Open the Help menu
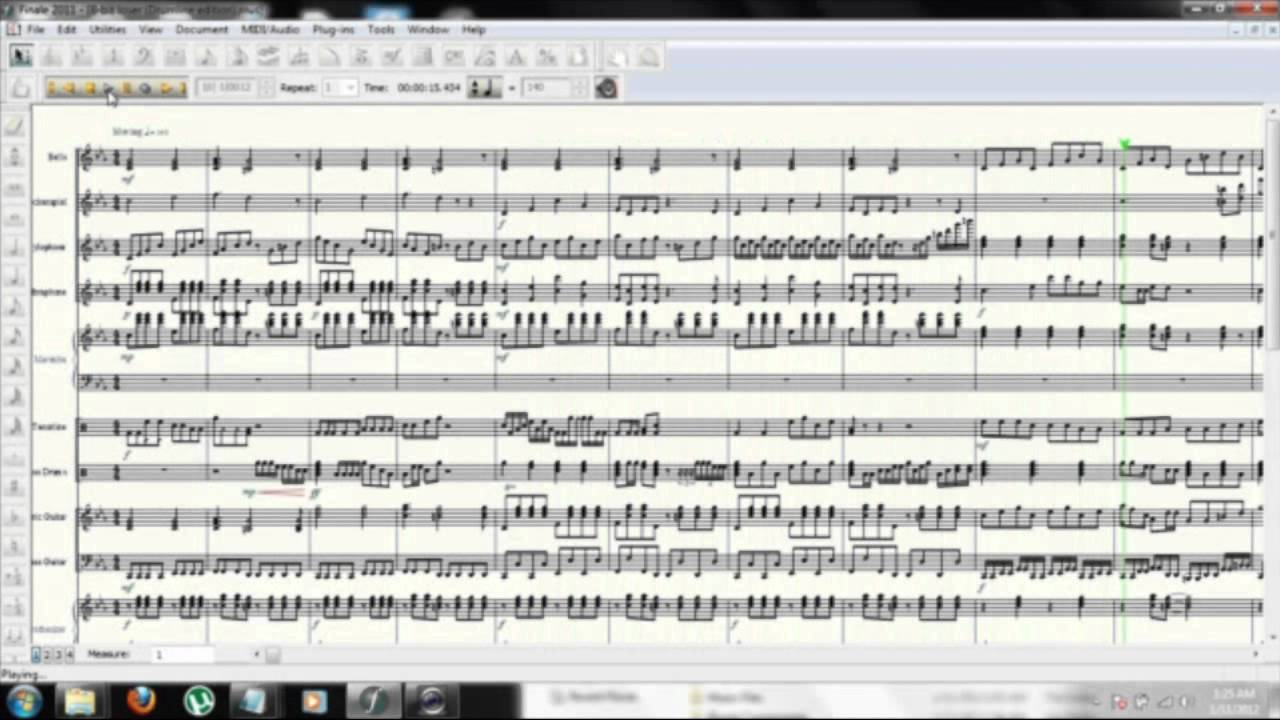Screen dimensions: 1280x720 pyautogui.click(x=474, y=30)
